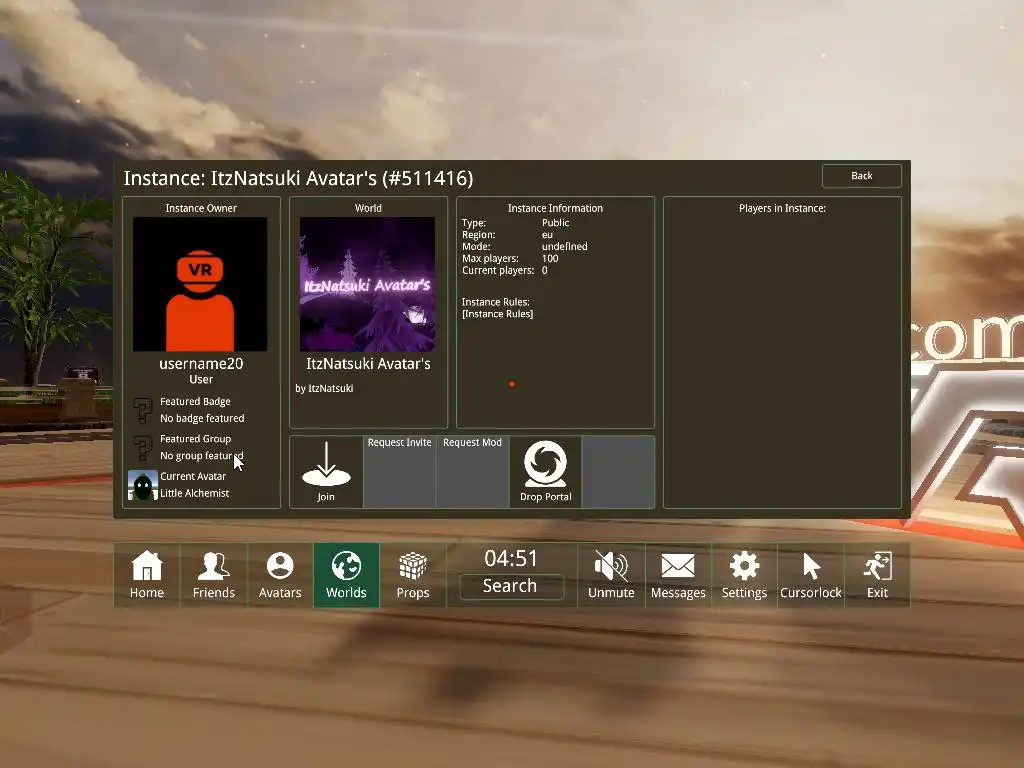This screenshot has width=1024, height=768.
Task: Click the Request Invite button
Action: (400, 472)
